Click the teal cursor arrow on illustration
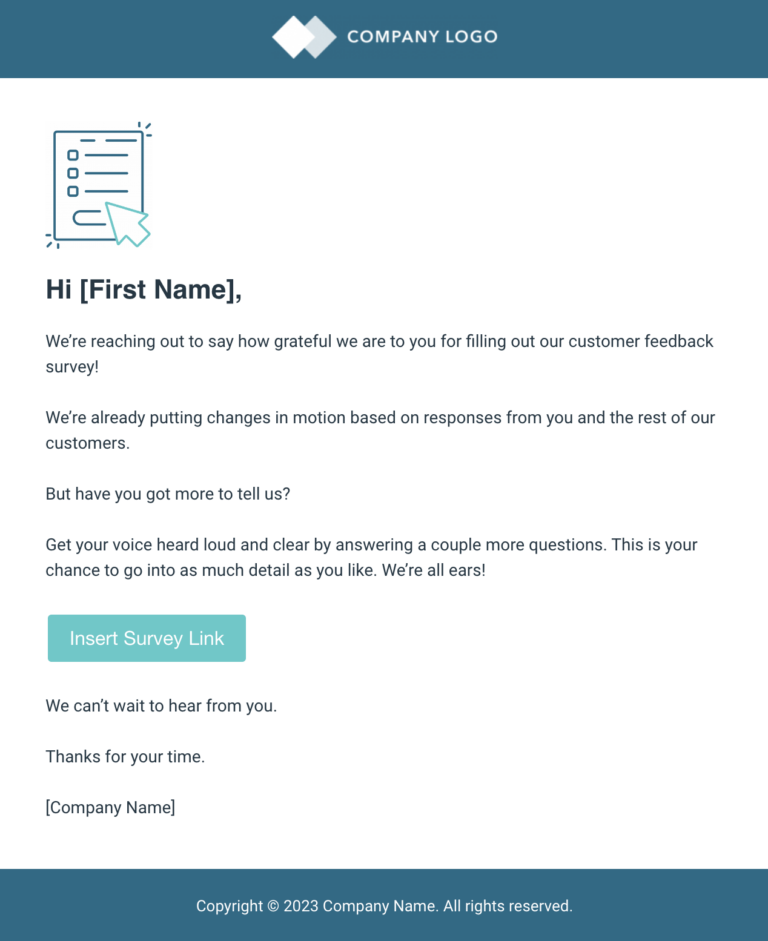The height and width of the screenshot is (941, 768). (x=128, y=224)
